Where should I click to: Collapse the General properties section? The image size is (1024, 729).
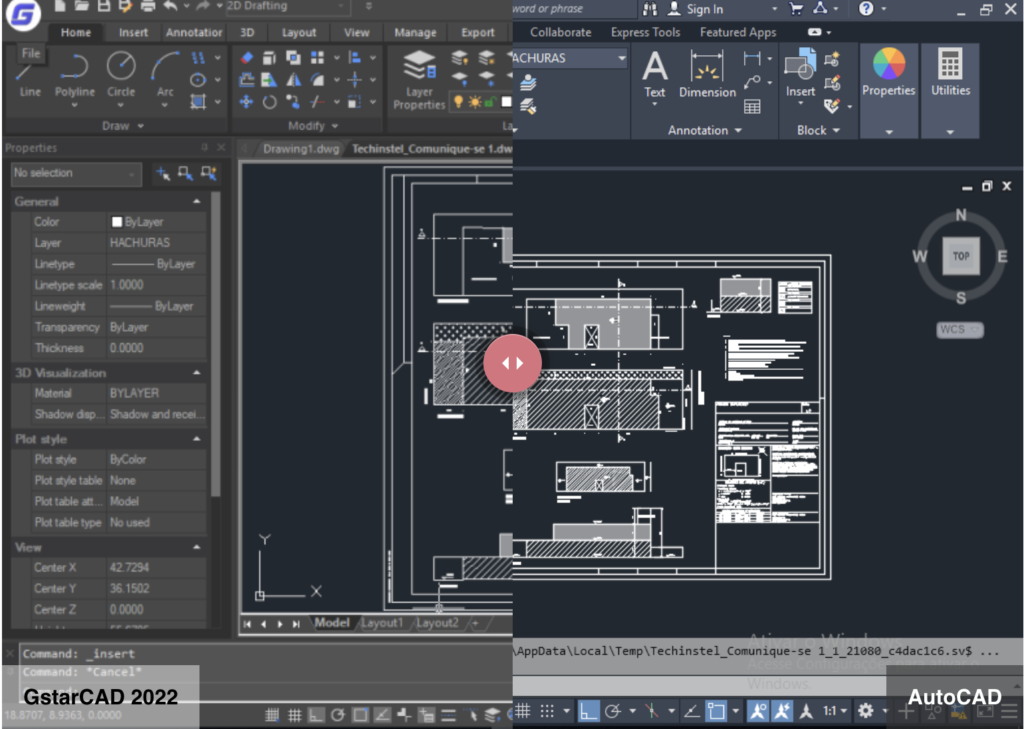(197, 202)
